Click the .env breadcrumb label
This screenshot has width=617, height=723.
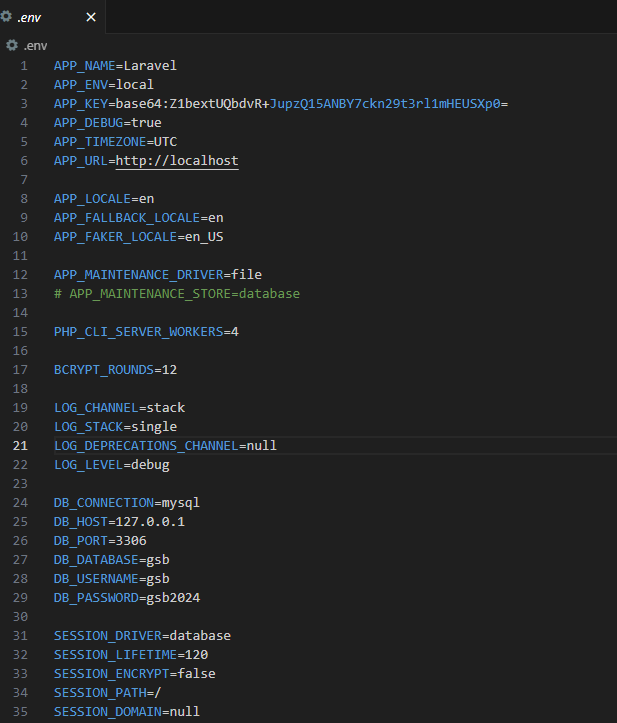tap(35, 45)
